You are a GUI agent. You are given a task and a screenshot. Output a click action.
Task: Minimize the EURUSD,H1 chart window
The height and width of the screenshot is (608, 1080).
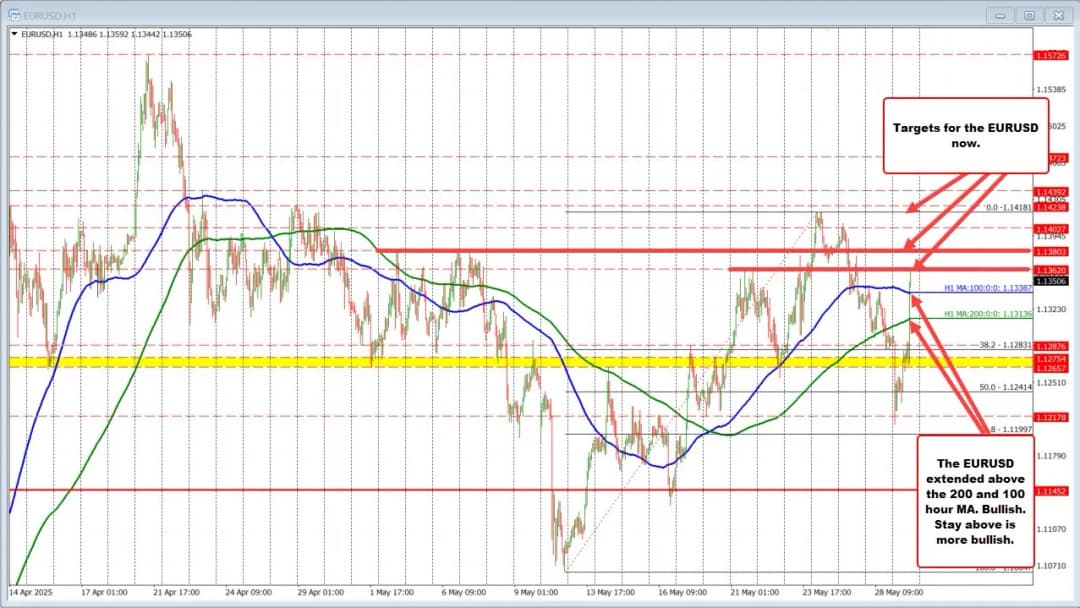(998, 14)
